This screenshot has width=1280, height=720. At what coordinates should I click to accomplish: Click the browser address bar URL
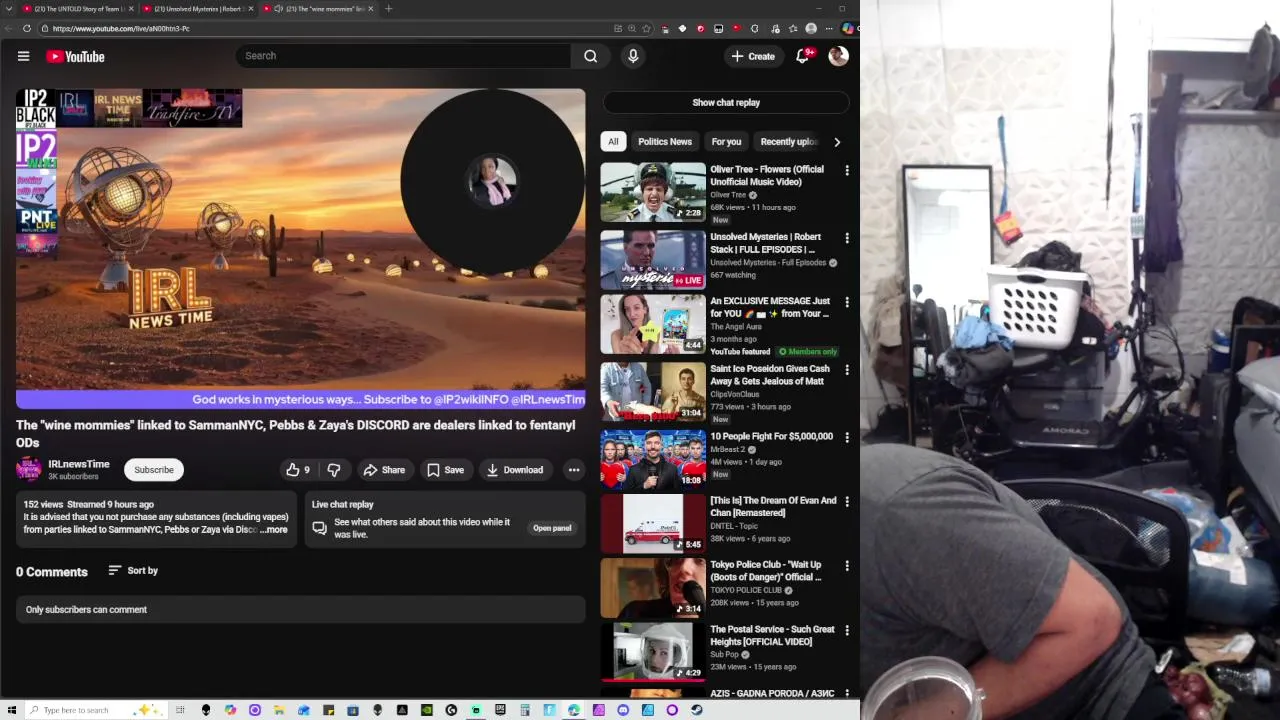(x=121, y=28)
